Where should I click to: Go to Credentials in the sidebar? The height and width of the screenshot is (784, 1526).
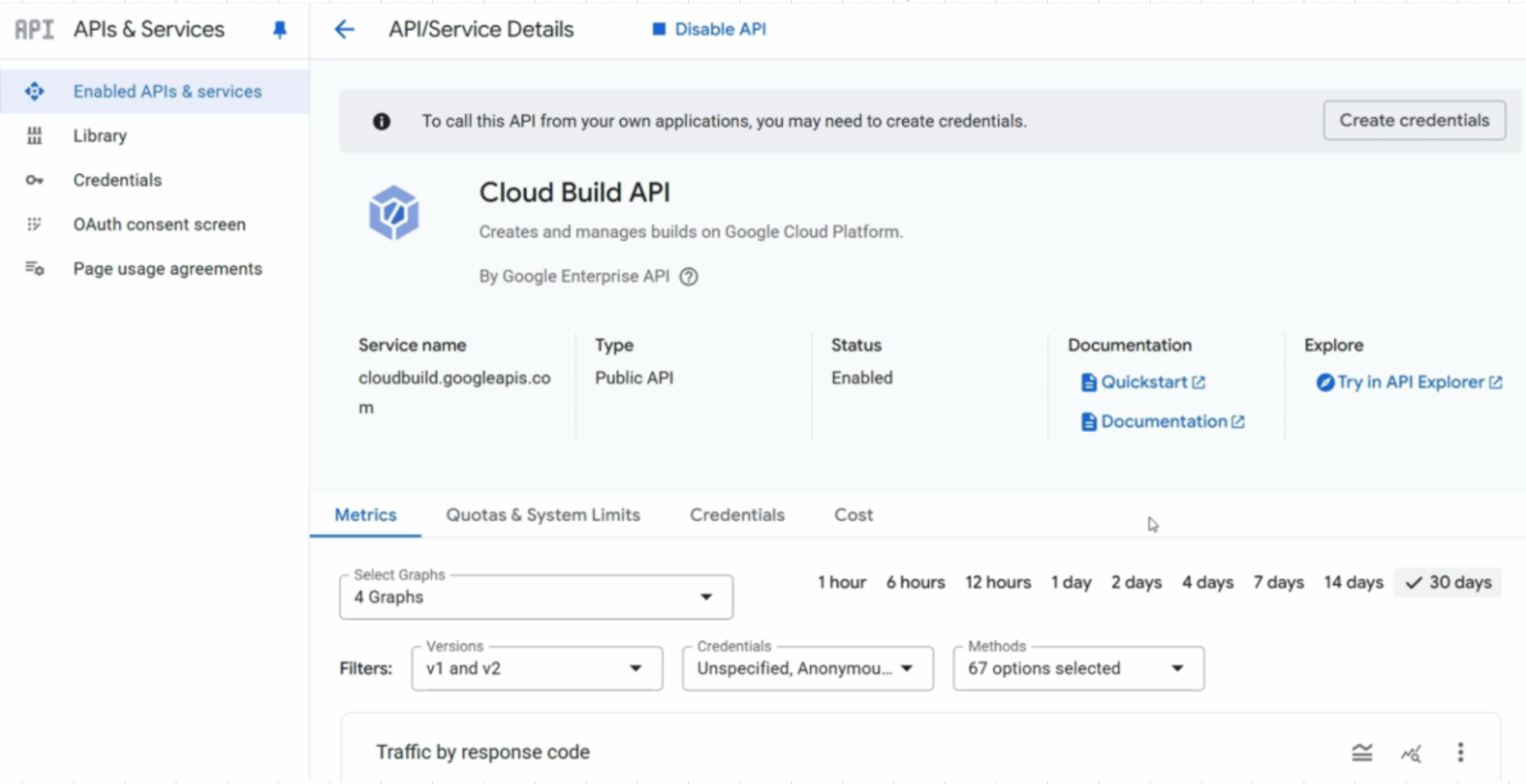[x=155, y=180]
